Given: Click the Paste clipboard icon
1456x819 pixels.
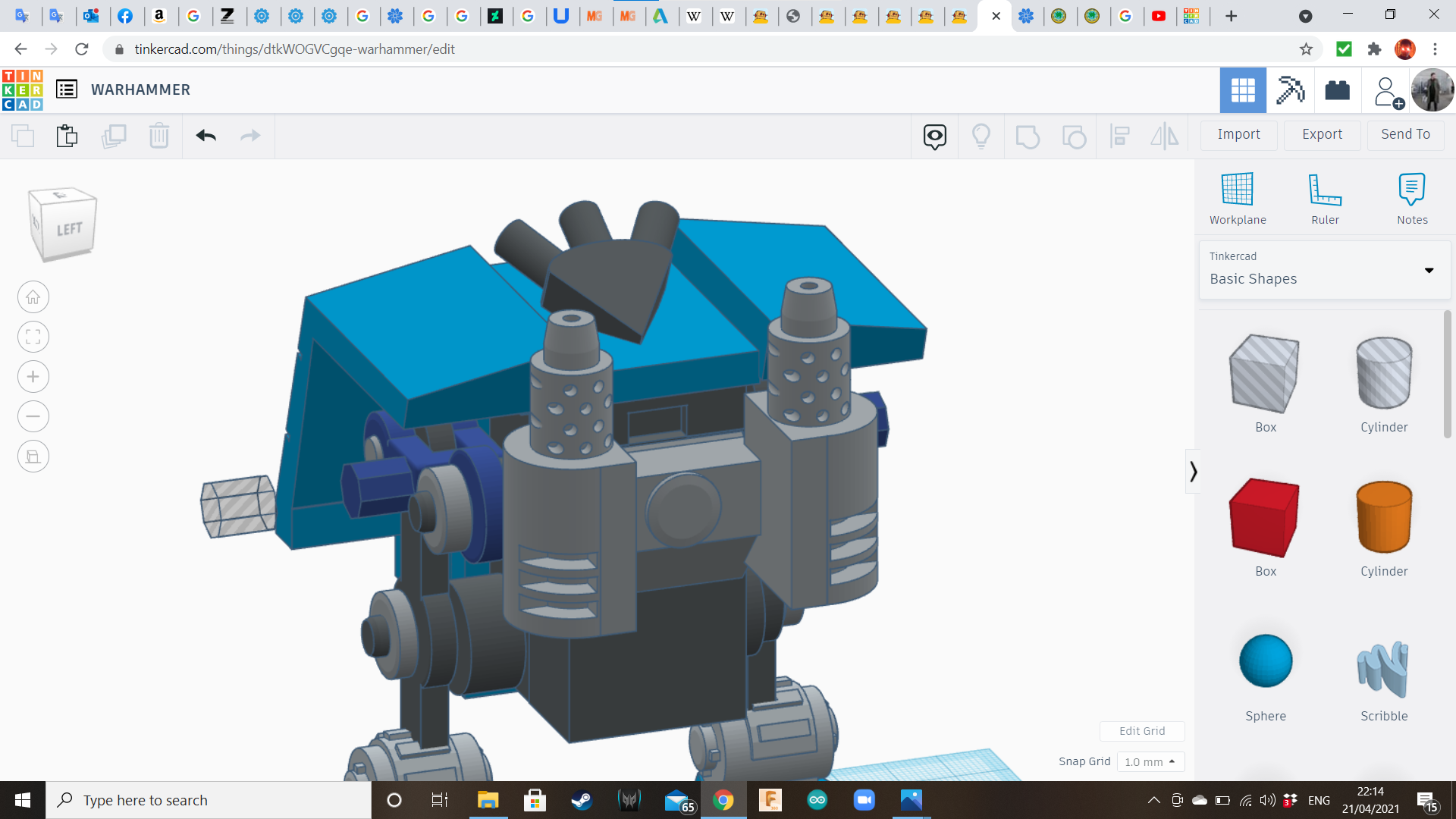Looking at the screenshot, I should [67, 136].
